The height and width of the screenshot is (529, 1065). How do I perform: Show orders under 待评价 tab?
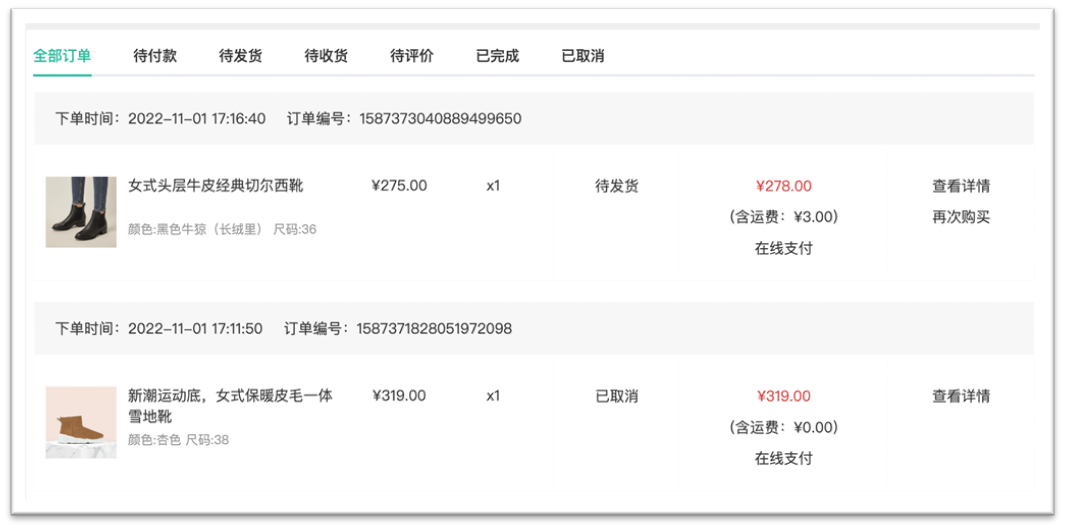pos(412,56)
